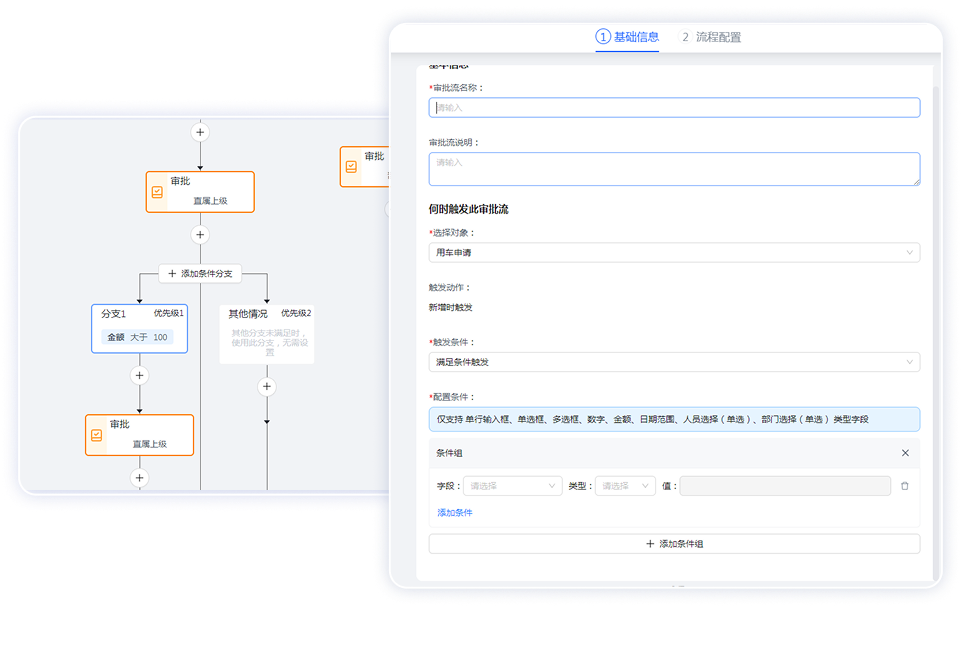Click the plus icon below 其他情况 card

pyautogui.click(x=267, y=386)
